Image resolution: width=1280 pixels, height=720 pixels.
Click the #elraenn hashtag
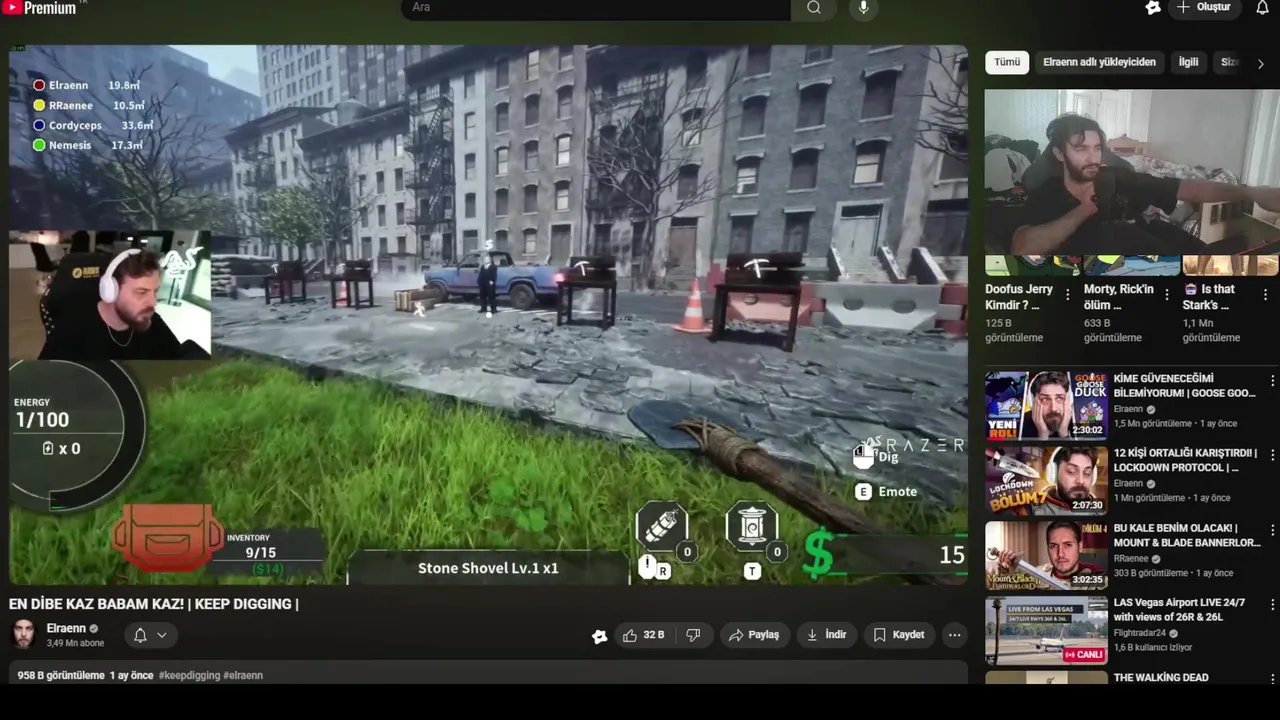(x=243, y=676)
